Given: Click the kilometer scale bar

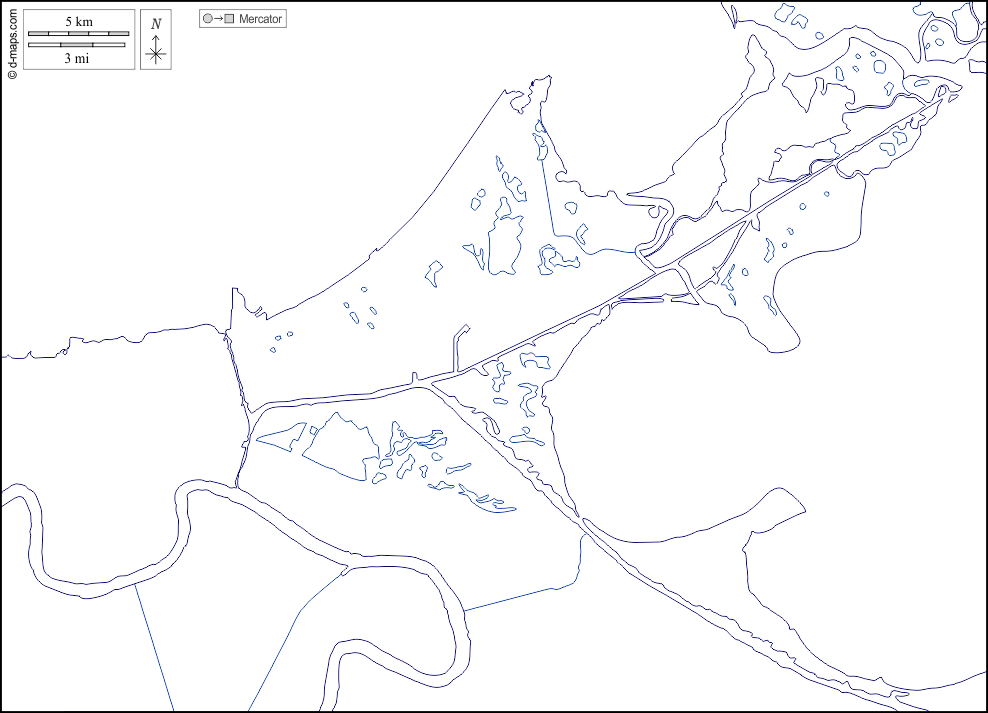Looking at the screenshot, I should pyautogui.click(x=79, y=33).
